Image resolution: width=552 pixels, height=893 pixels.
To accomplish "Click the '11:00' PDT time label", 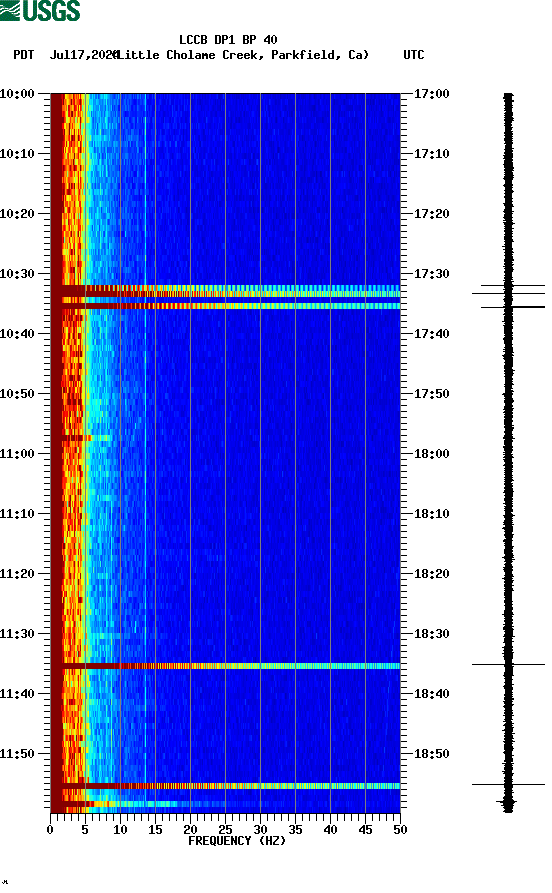I will 17,454.
